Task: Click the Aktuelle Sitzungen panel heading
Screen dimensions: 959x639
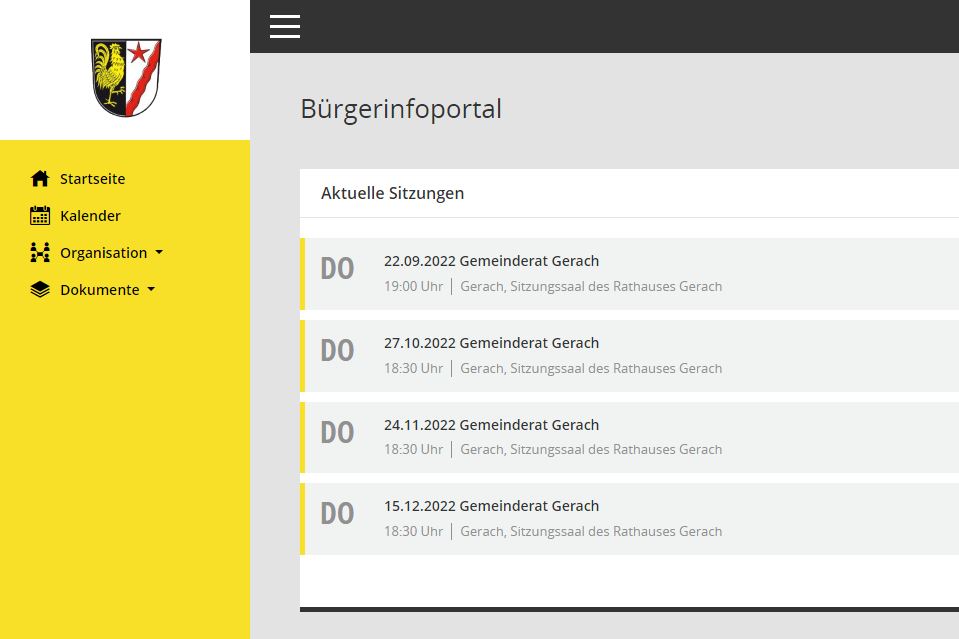Action: (x=392, y=193)
